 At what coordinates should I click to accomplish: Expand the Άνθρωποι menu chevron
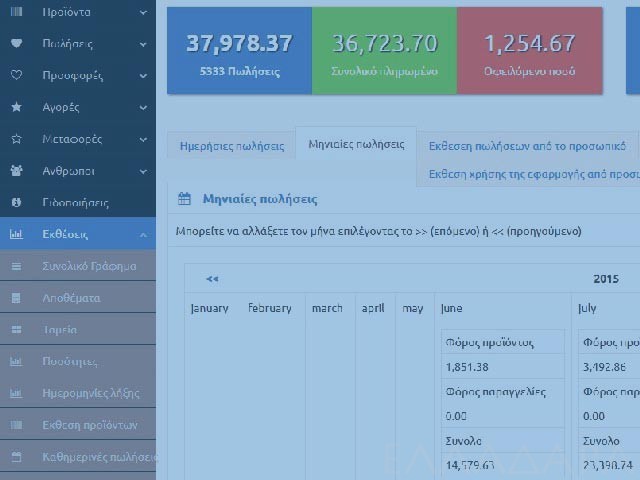143,171
